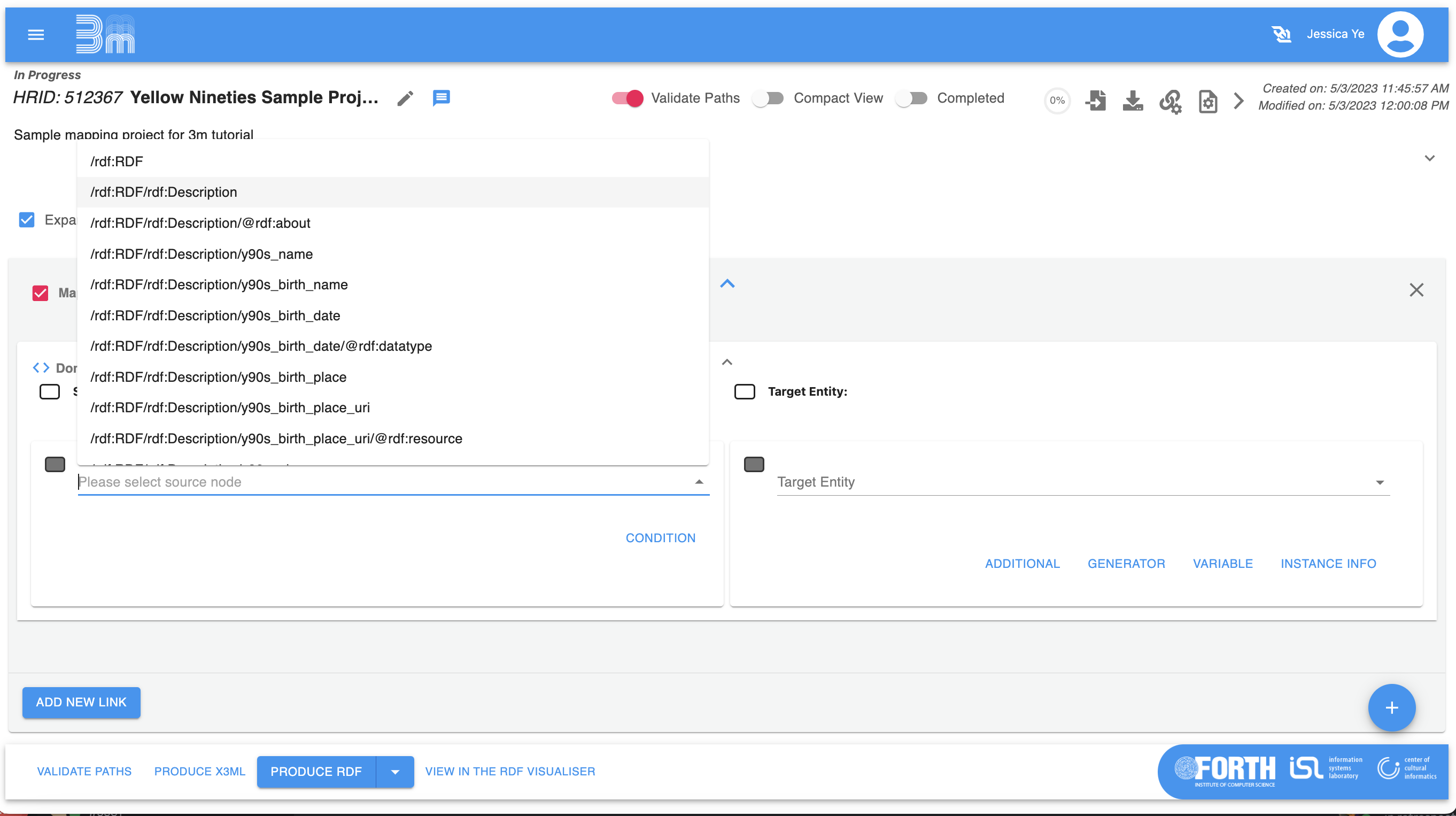Click the 0% progress circle indicator
The height and width of the screenshot is (816, 1456).
(1056, 101)
